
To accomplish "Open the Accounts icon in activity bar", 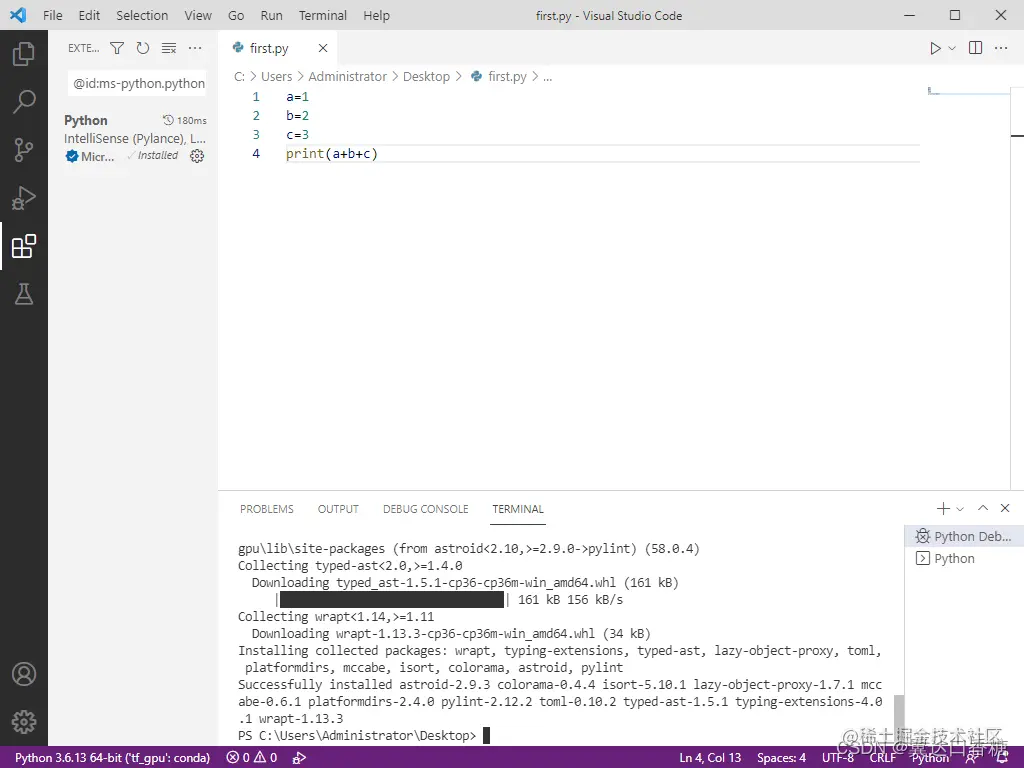I will coord(24,674).
